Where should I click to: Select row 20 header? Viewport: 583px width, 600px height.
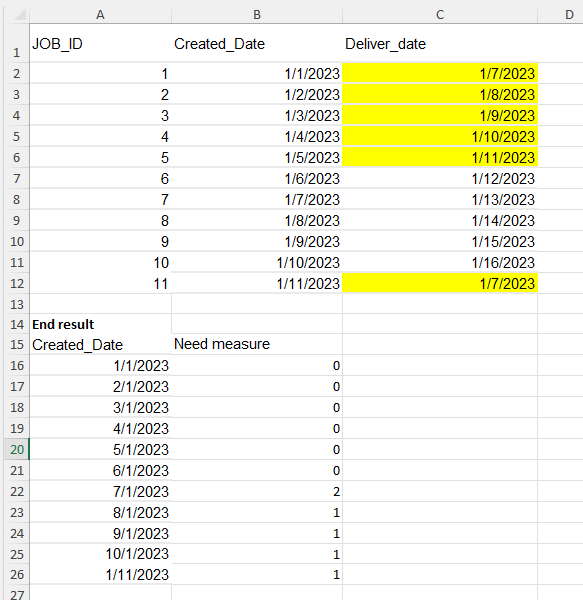point(16,449)
